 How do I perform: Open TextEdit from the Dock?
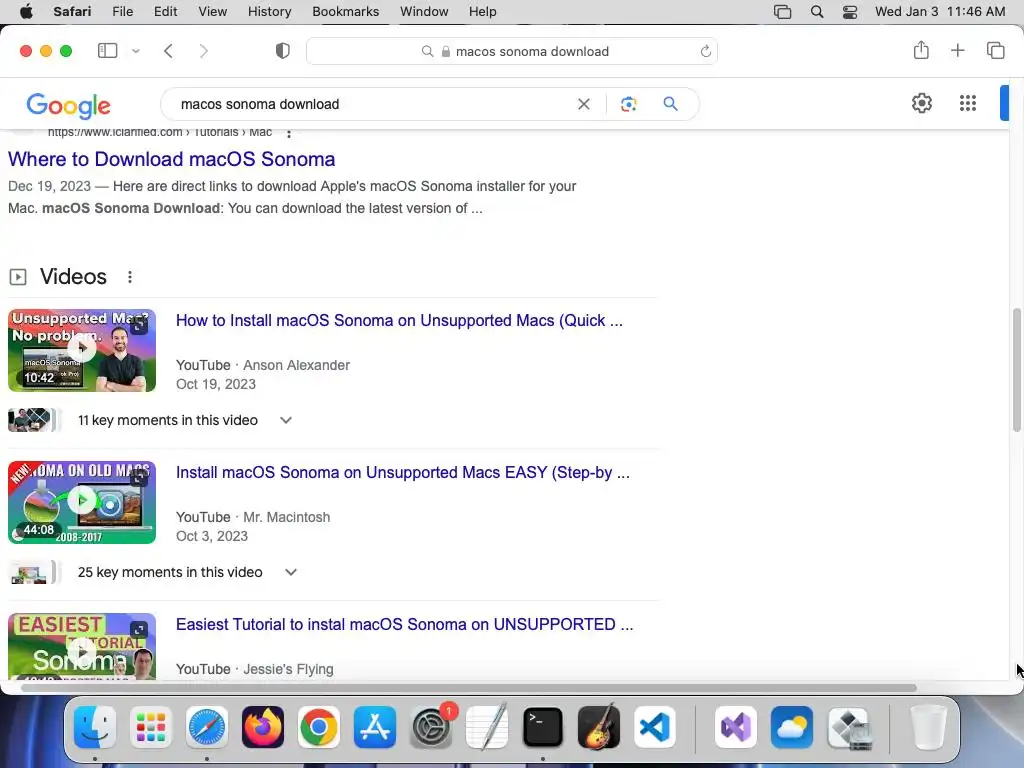(487, 727)
